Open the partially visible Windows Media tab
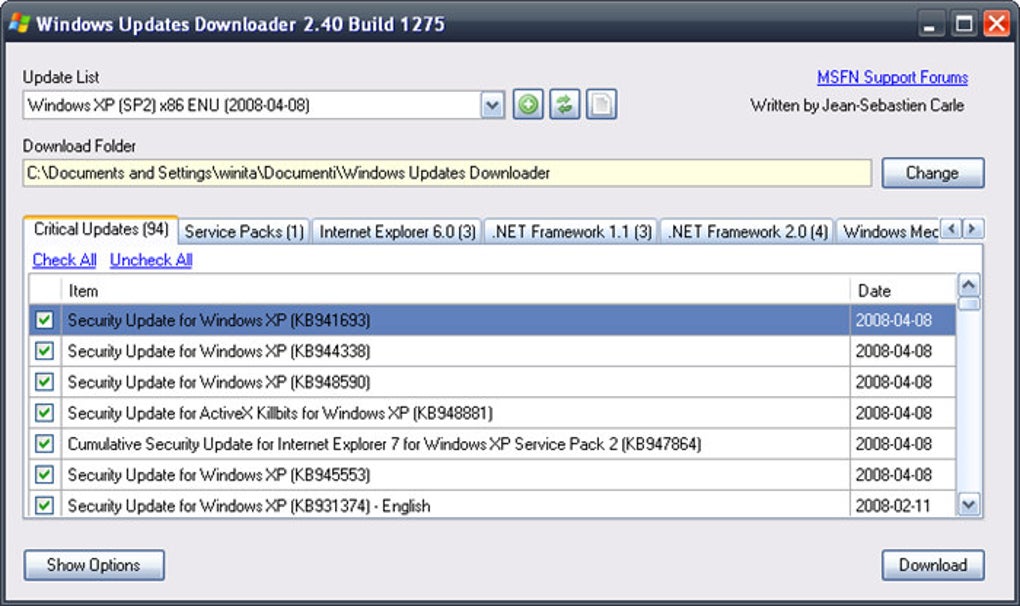This screenshot has width=1020, height=606. coord(889,232)
